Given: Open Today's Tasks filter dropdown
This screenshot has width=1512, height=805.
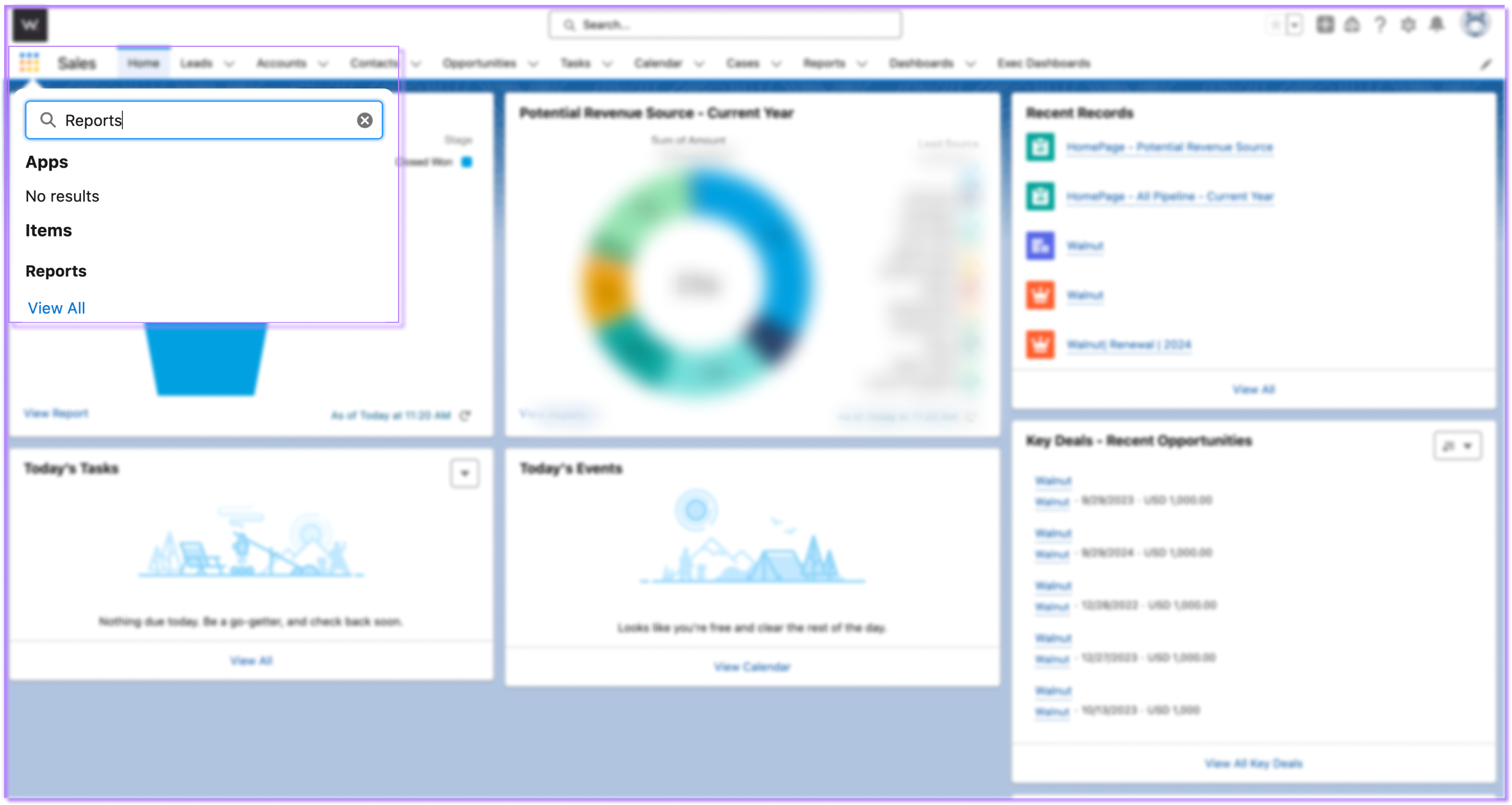Looking at the screenshot, I should click(x=464, y=473).
